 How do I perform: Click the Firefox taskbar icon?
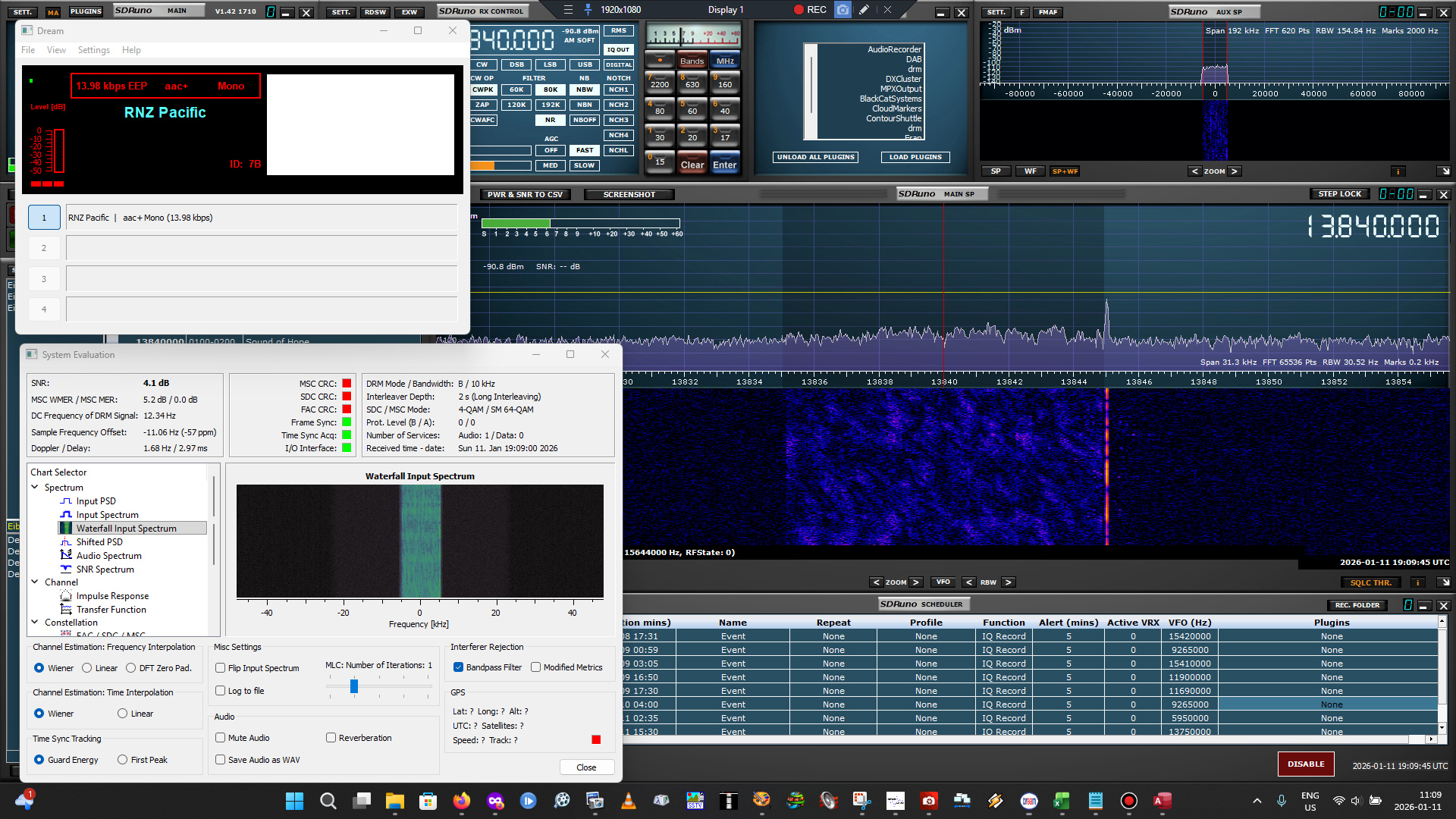(461, 801)
